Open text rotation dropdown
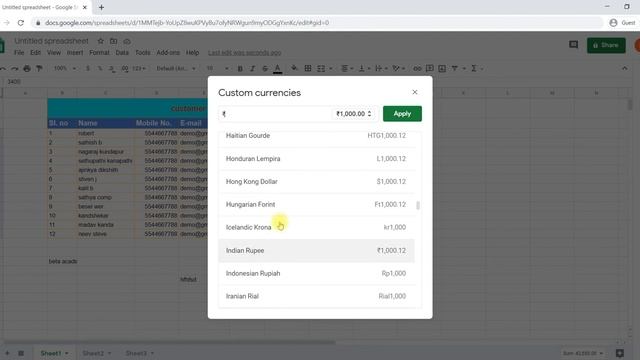Image resolution: width=640 pixels, height=360 pixels. coord(398,69)
